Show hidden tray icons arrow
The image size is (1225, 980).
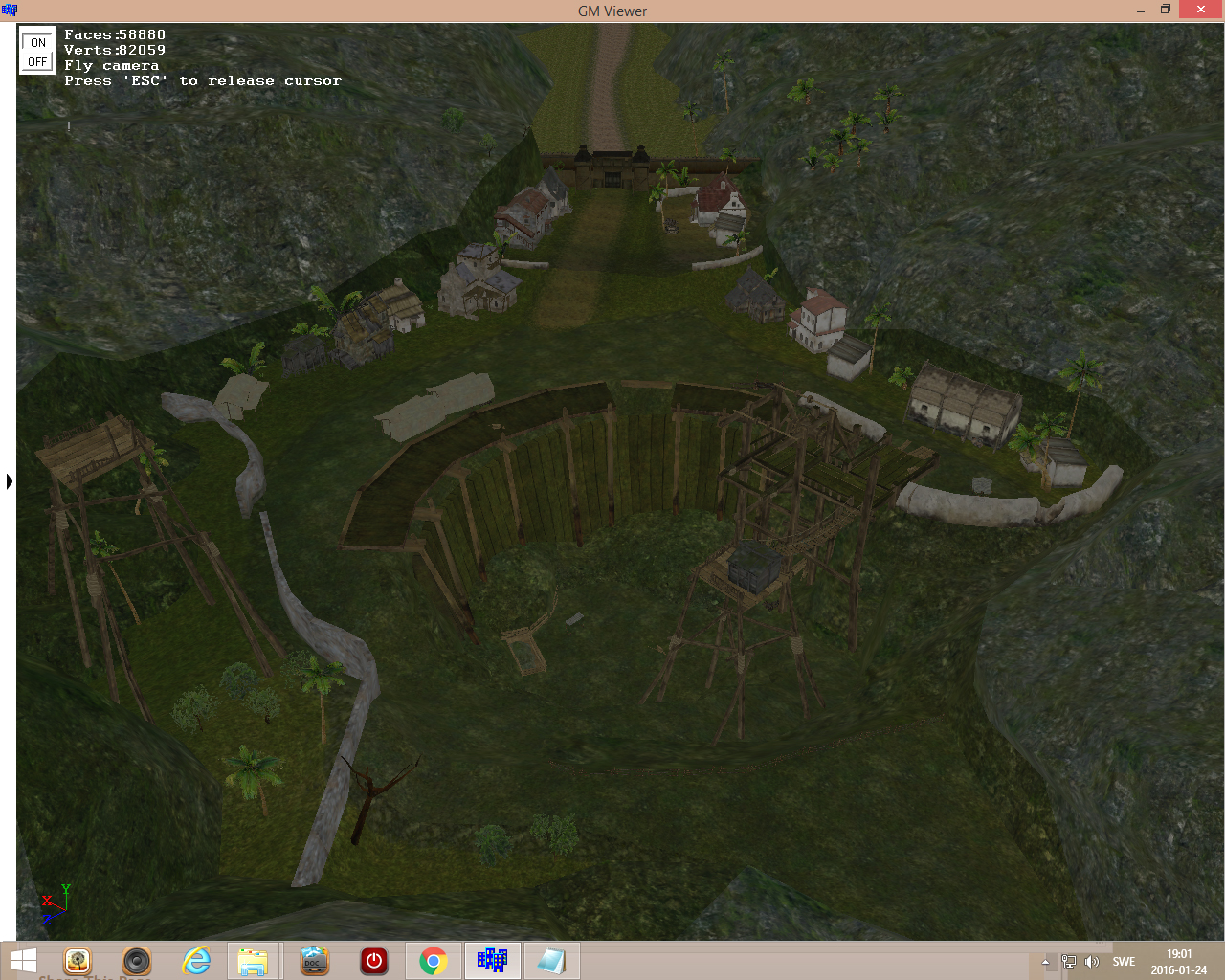point(1045,962)
